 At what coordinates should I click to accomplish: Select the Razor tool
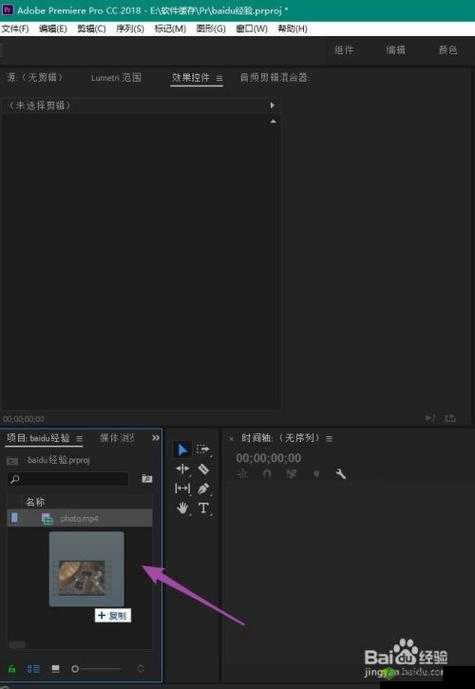pyautogui.click(x=203, y=469)
